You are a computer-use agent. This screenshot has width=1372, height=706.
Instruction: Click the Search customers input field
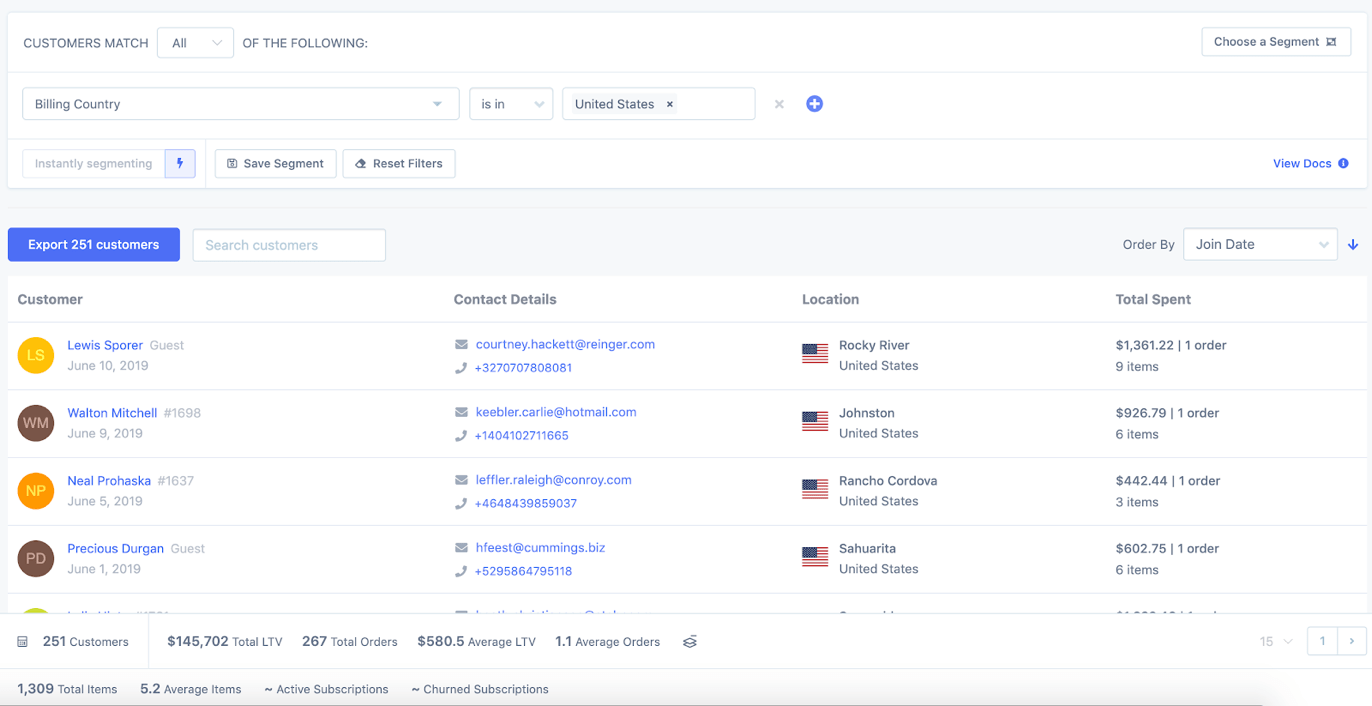point(288,244)
